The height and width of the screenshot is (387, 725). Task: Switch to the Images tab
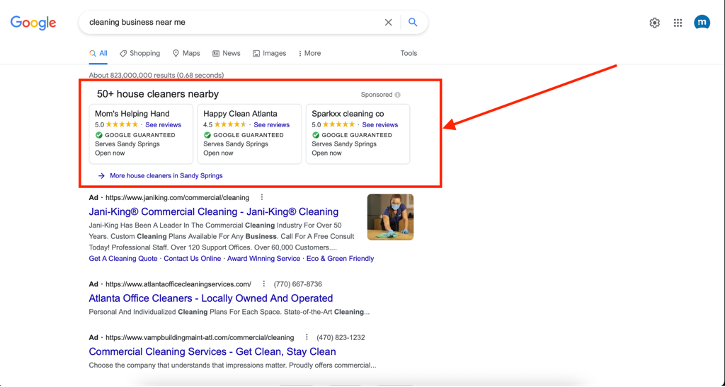270,53
